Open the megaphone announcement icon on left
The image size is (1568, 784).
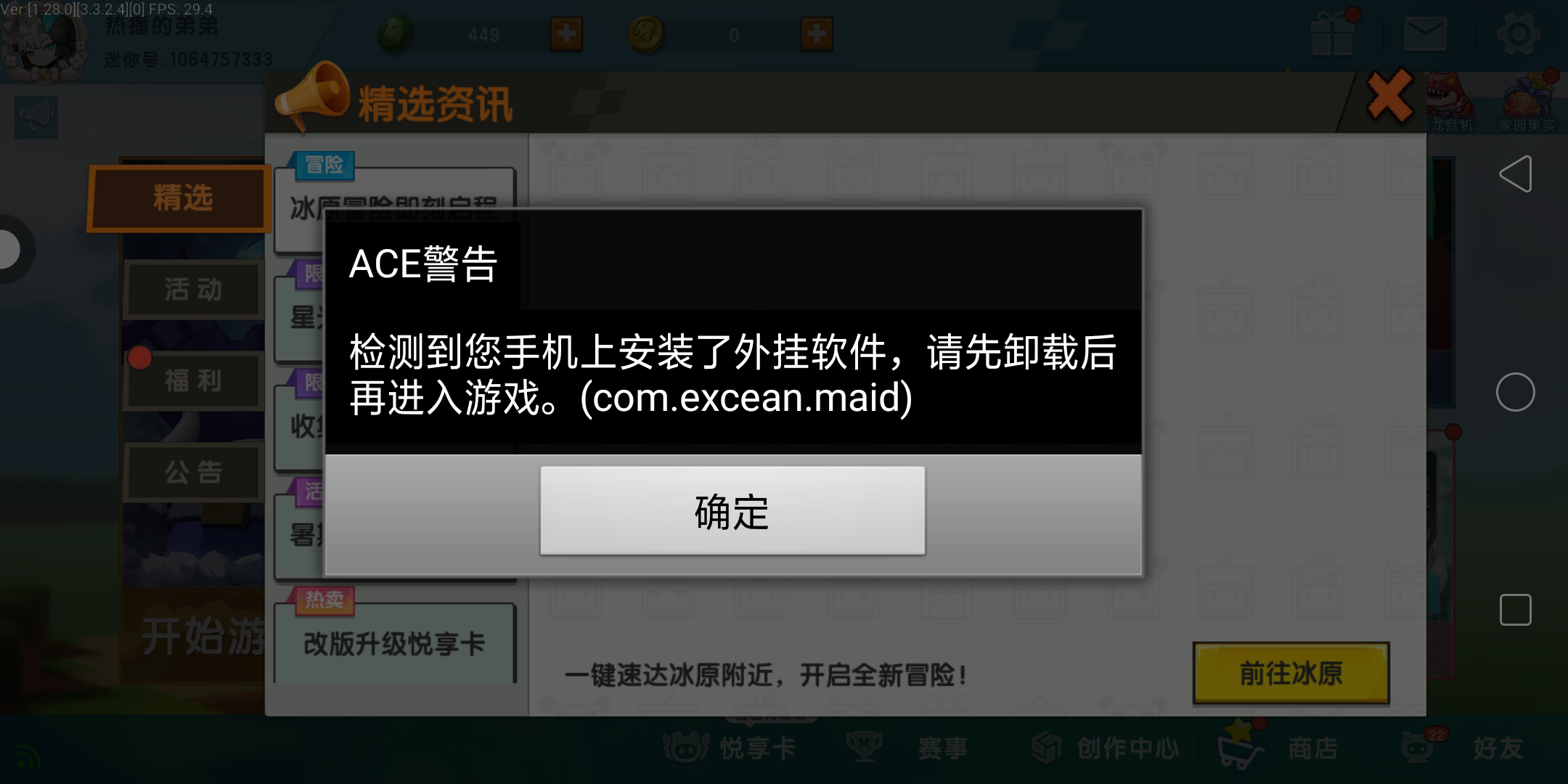click(36, 117)
